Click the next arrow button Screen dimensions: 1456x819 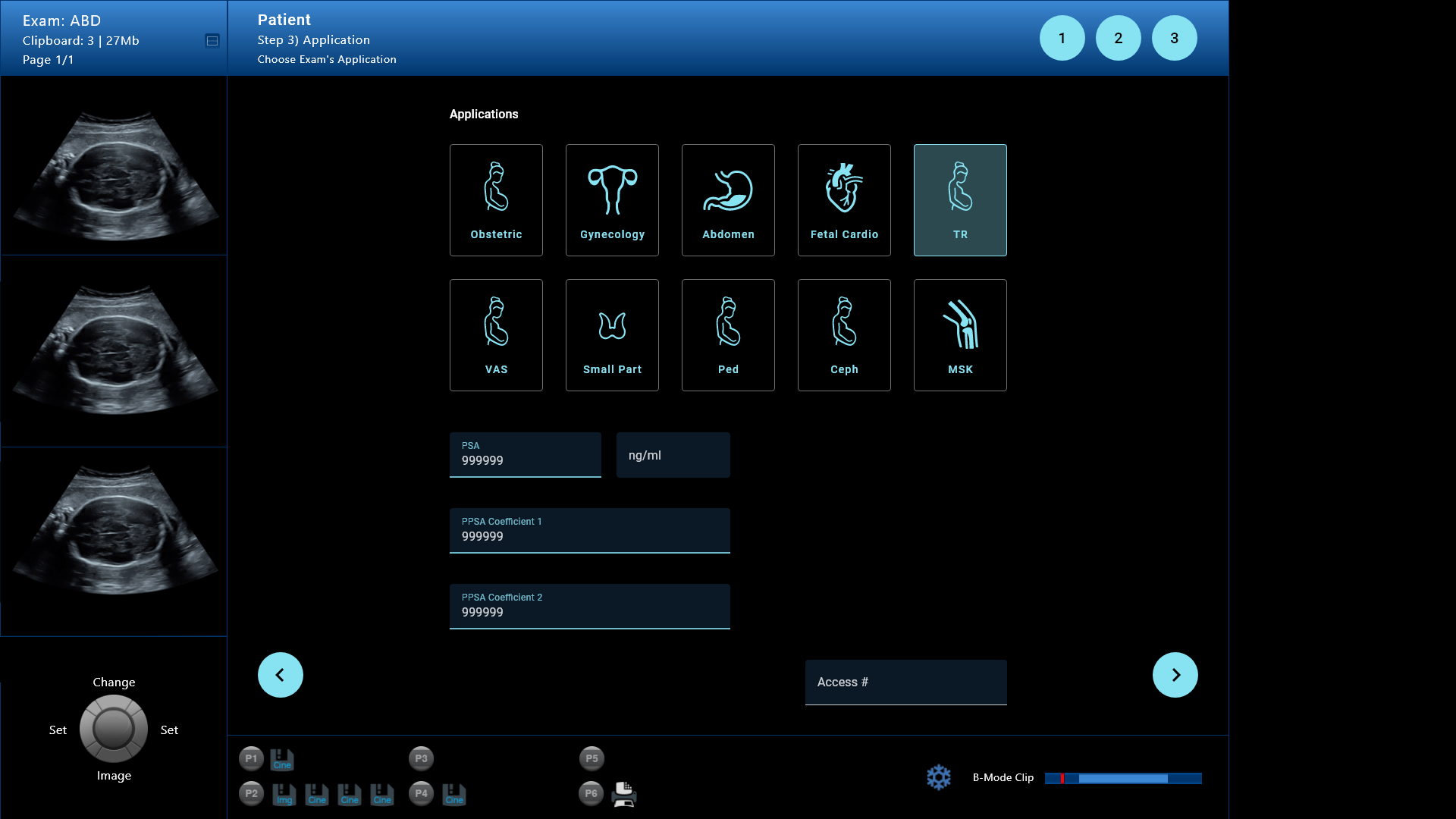(x=1175, y=675)
